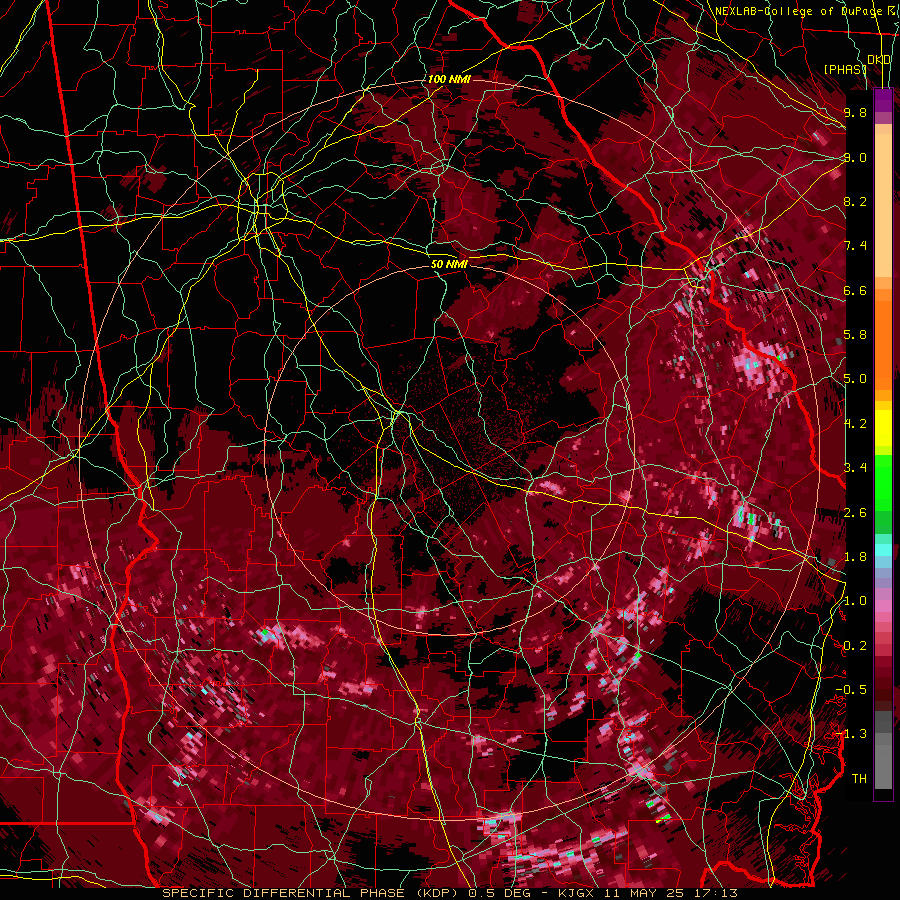Click the 8.2 value on the color scale
900x900 pixels.
pyautogui.click(x=855, y=201)
